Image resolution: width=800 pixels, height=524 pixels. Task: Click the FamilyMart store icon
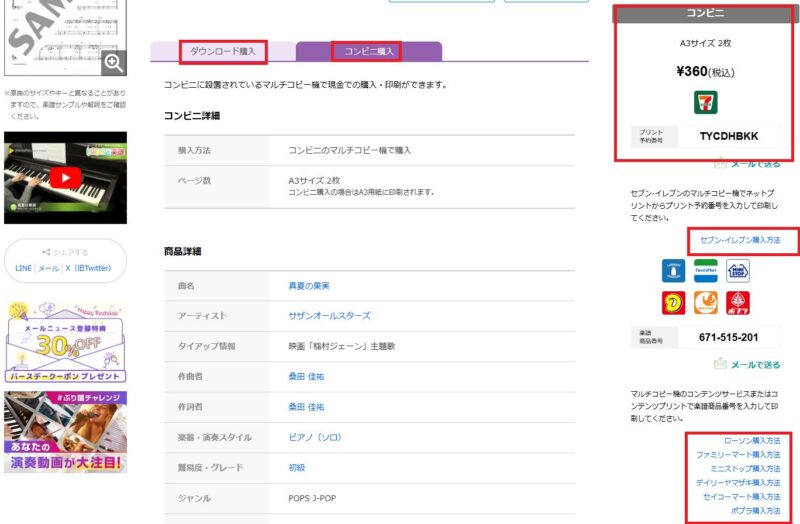(706, 270)
